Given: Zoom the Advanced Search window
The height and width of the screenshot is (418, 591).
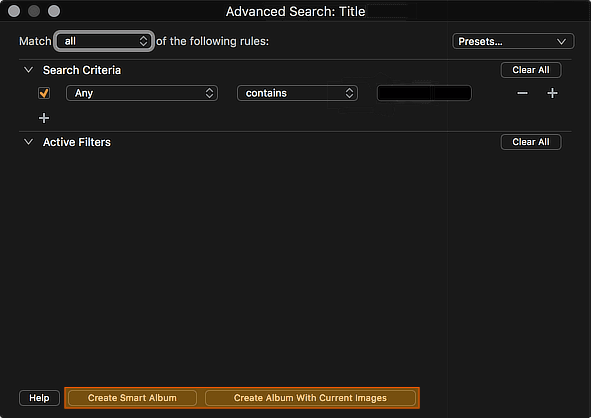Looking at the screenshot, I should pos(54,11).
